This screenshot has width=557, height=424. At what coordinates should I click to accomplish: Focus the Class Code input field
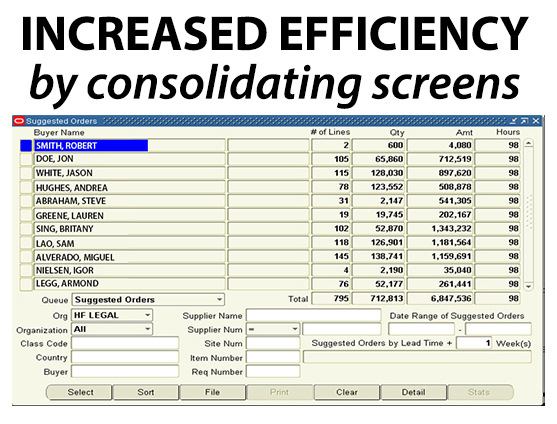point(125,343)
